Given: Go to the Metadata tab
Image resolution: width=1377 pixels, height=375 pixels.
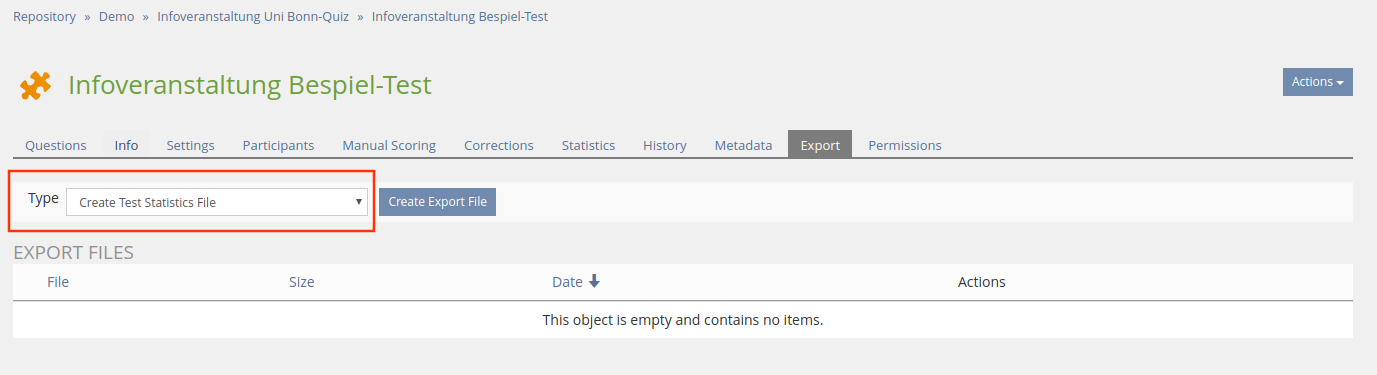Looking at the screenshot, I should tap(743, 145).
